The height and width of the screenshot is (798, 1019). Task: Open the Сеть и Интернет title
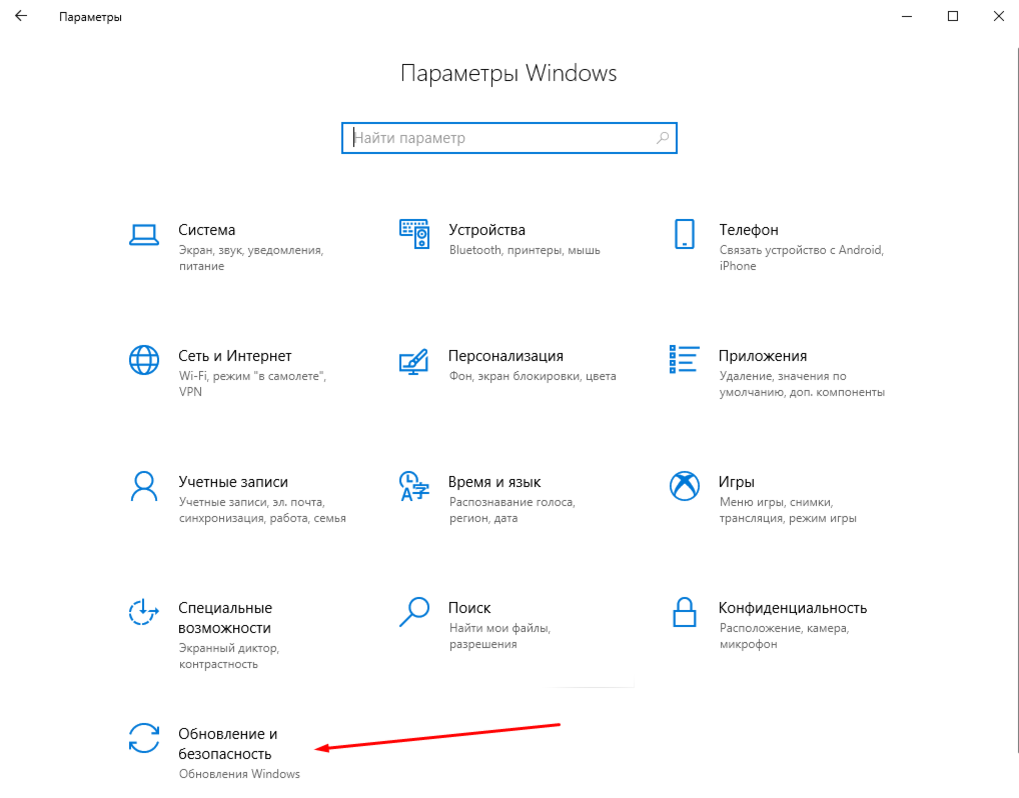[x=235, y=356]
